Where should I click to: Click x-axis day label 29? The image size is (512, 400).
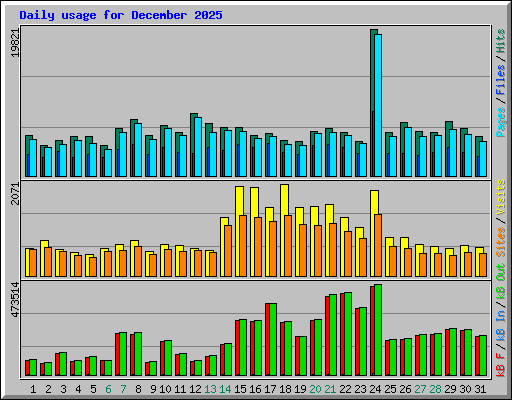point(450,389)
